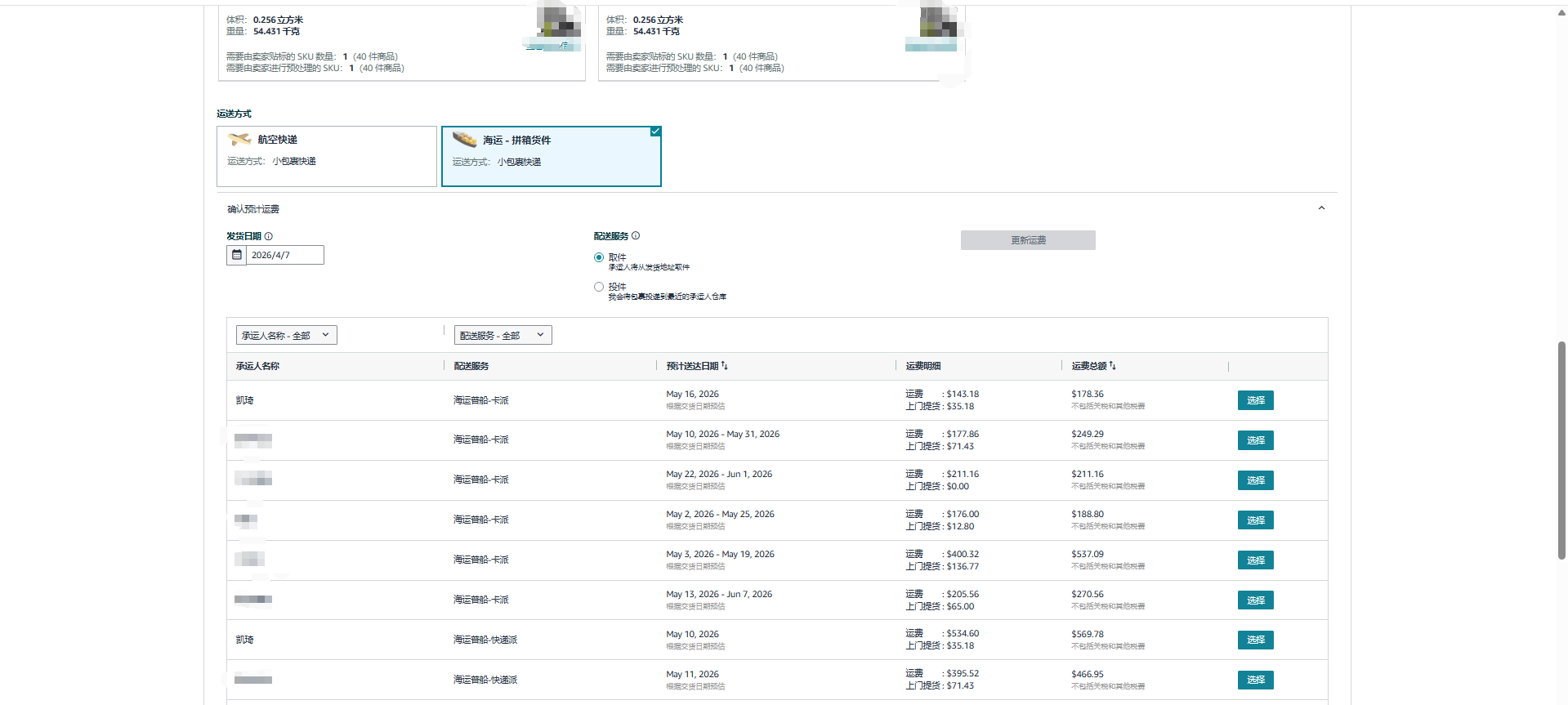The width and height of the screenshot is (1568, 705).
Task: Choose the 海运 - 拼箱货件 shipping card
Action: point(551,157)
